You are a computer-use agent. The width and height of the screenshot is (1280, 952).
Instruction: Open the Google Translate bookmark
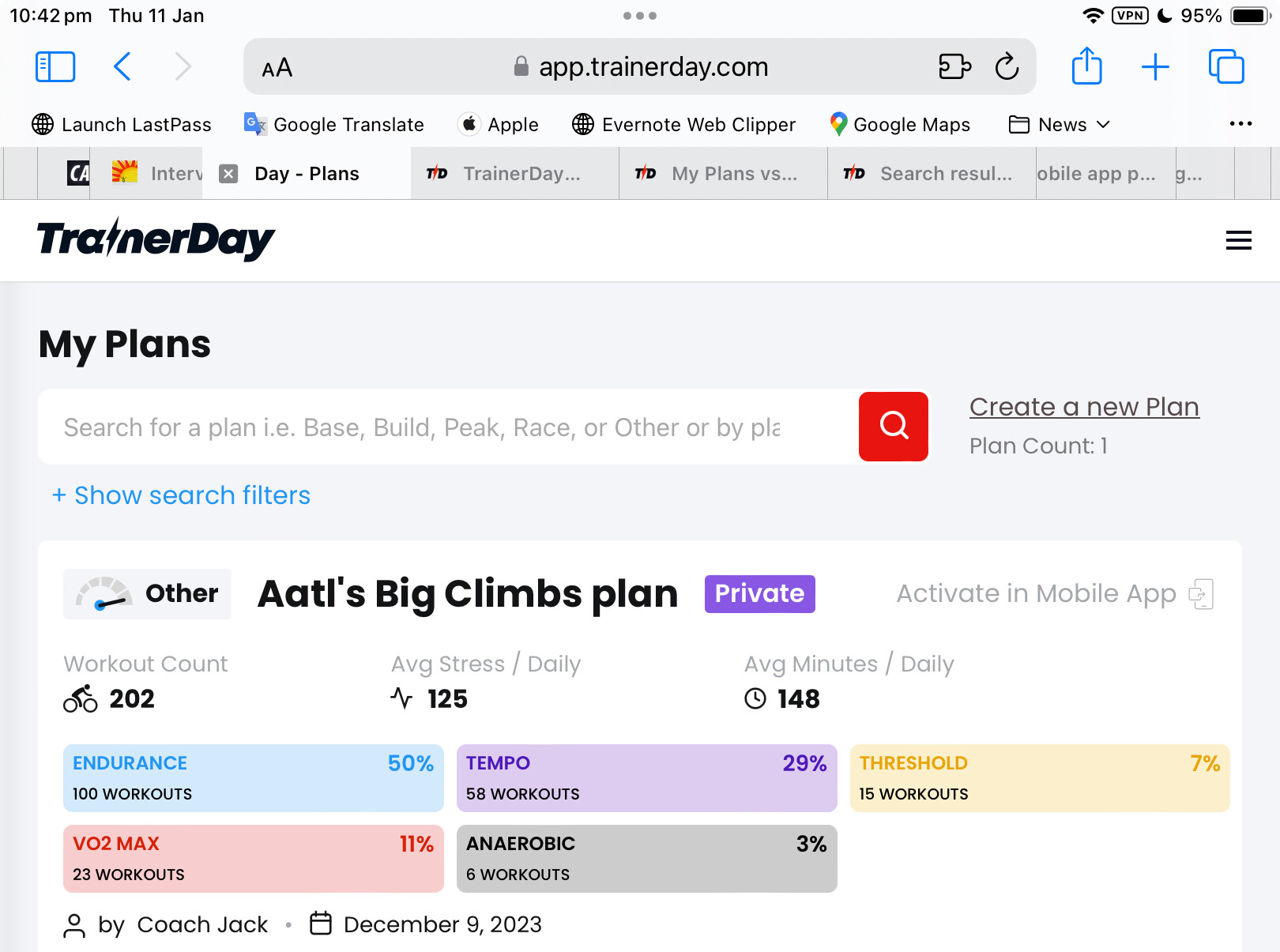tap(334, 125)
